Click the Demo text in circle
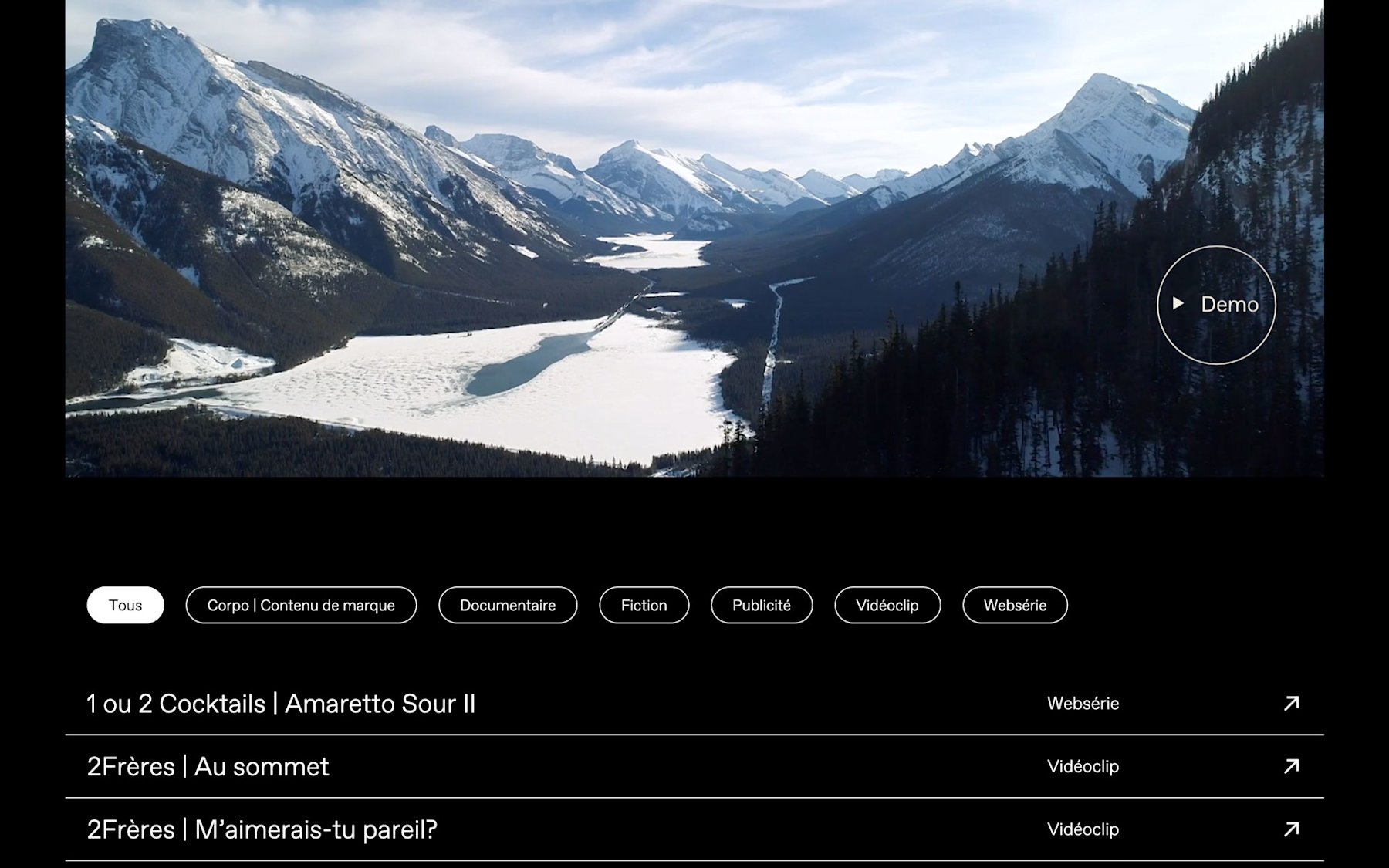Viewport: 1389px width, 868px height. click(x=1229, y=305)
